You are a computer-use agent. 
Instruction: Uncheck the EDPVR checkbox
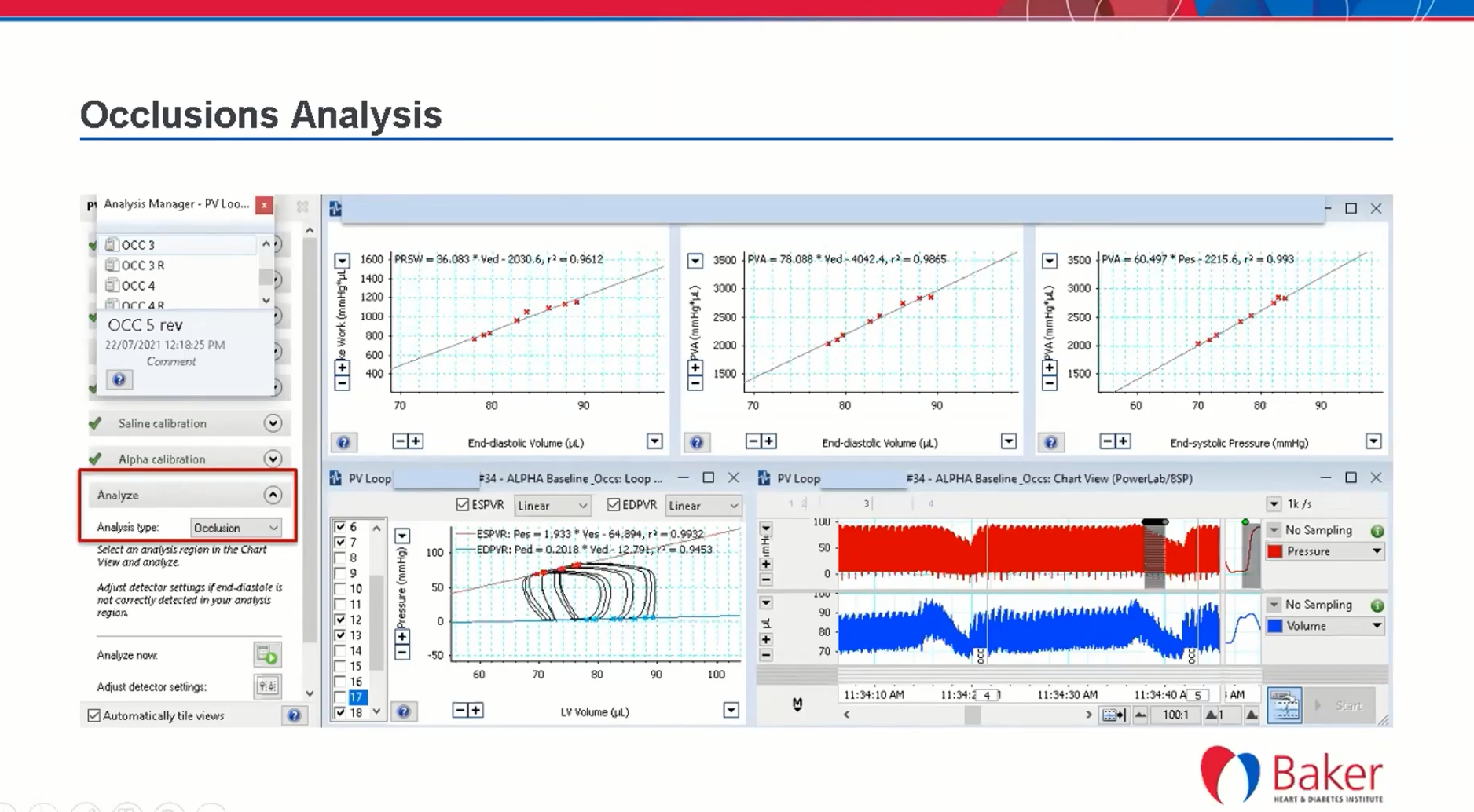point(614,505)
